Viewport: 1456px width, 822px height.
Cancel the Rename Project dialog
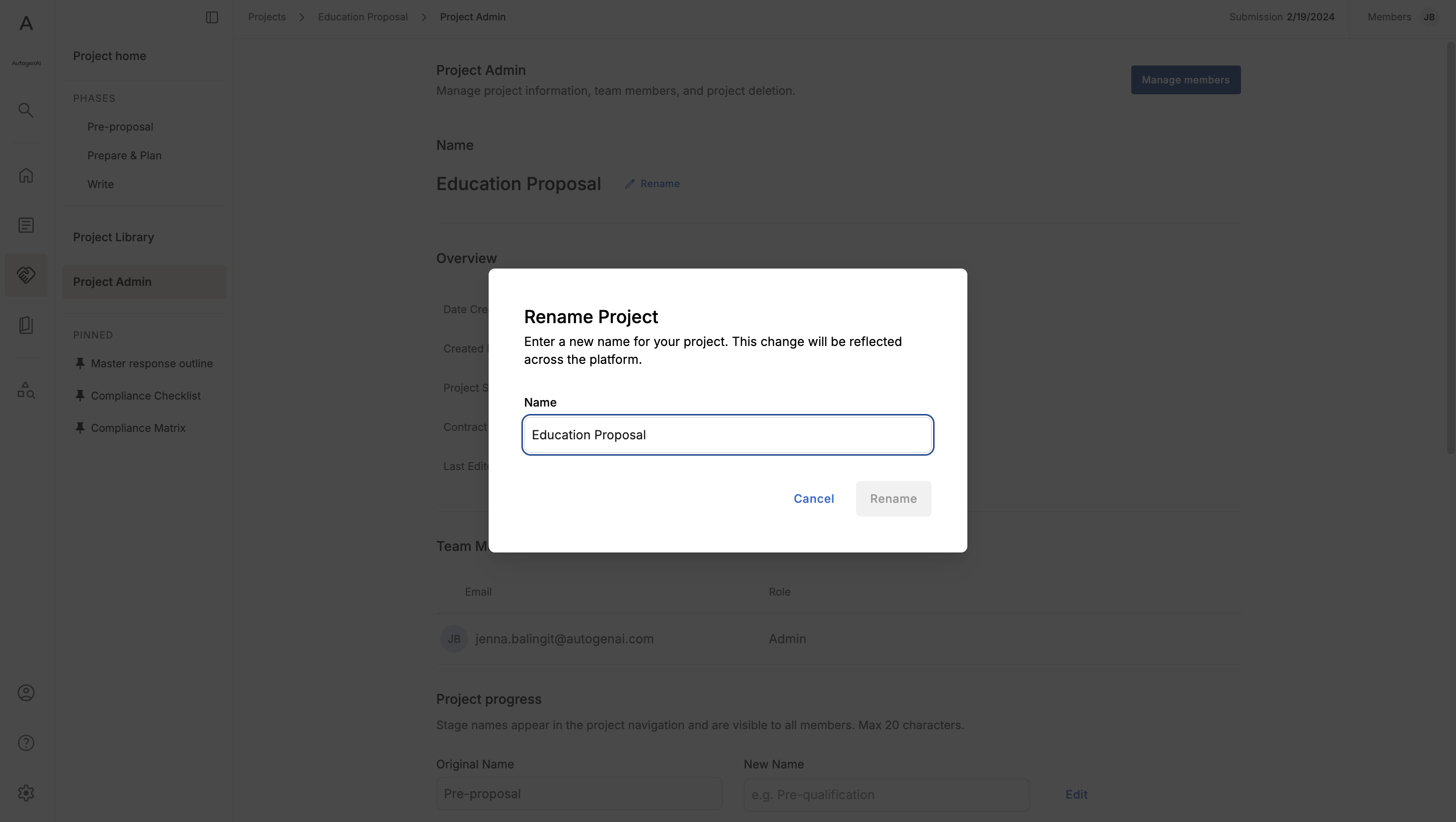[x=814, y=499]
